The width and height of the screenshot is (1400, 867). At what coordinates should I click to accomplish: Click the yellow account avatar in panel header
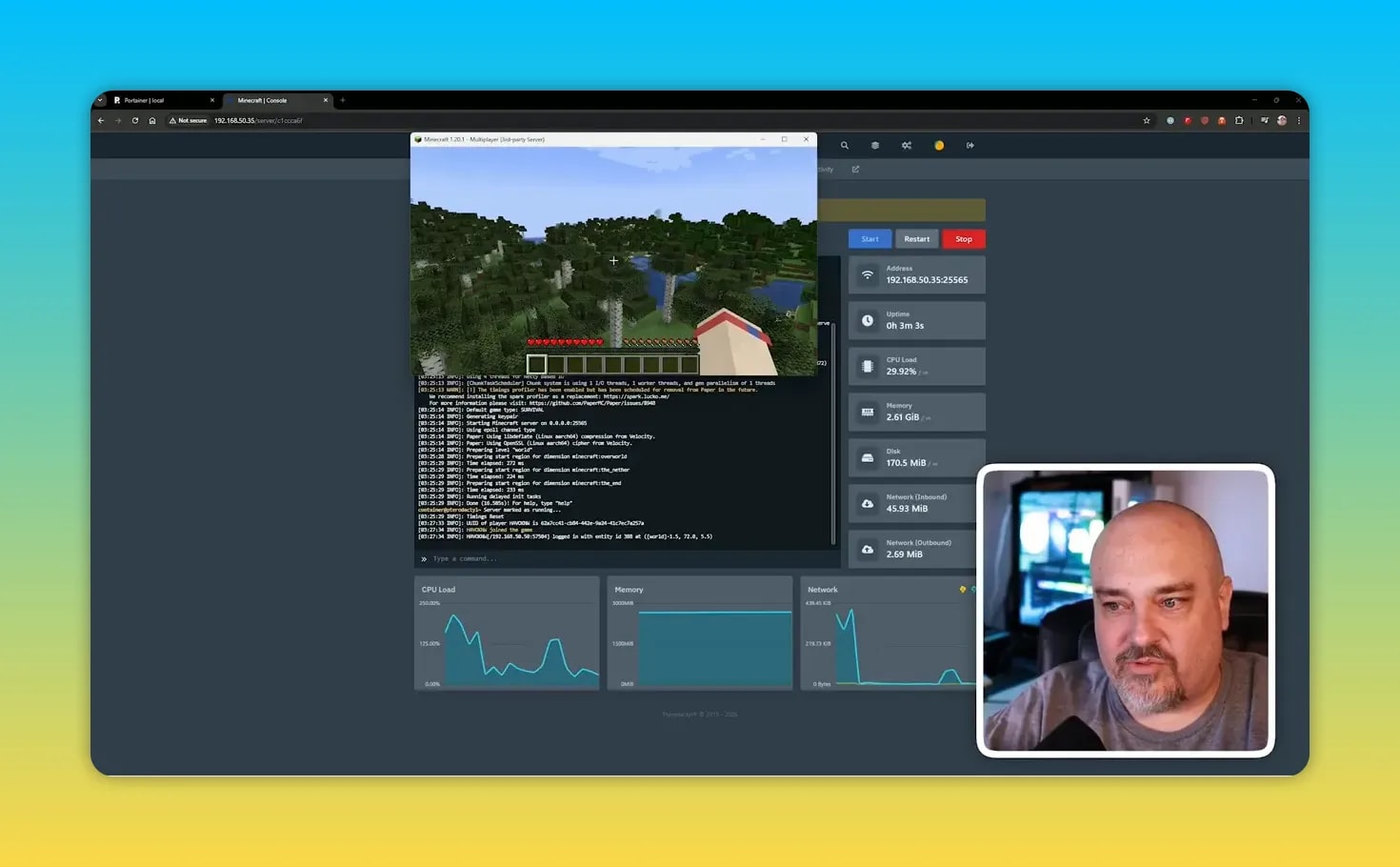coord(939,146)
